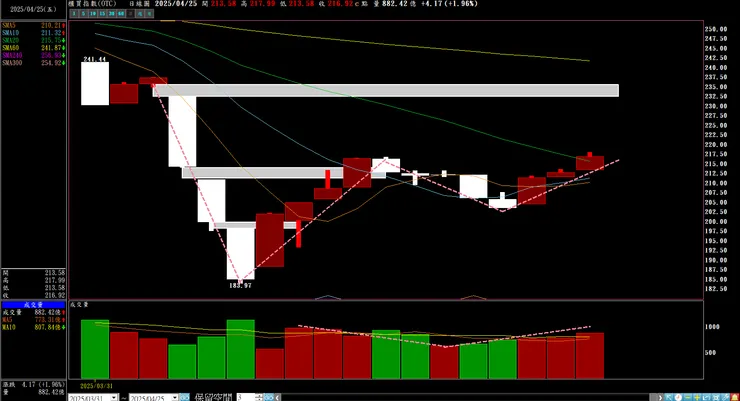Click the 216.92 close value in left panel

(55, 295)
